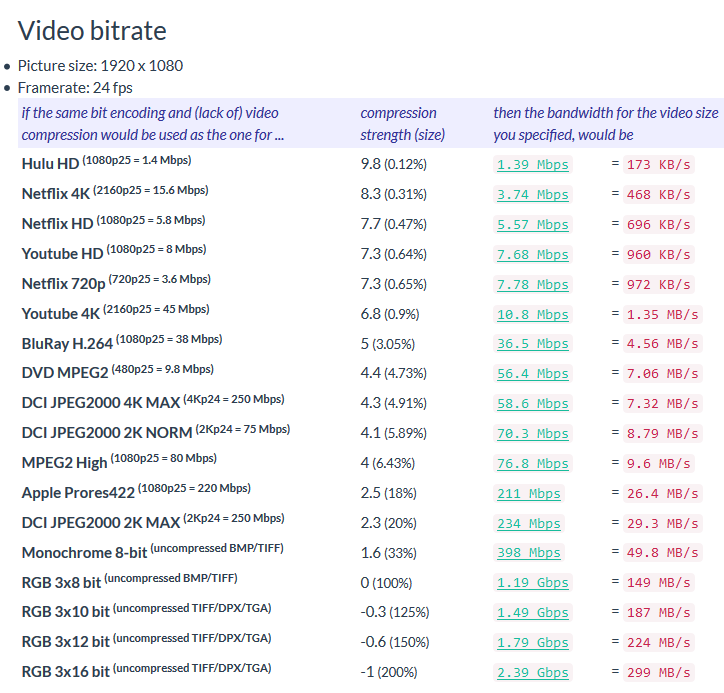This screenshot has width=724, height=693.
Task: Select the 76.8 Mbps link
Action: [x=532, y=464]
